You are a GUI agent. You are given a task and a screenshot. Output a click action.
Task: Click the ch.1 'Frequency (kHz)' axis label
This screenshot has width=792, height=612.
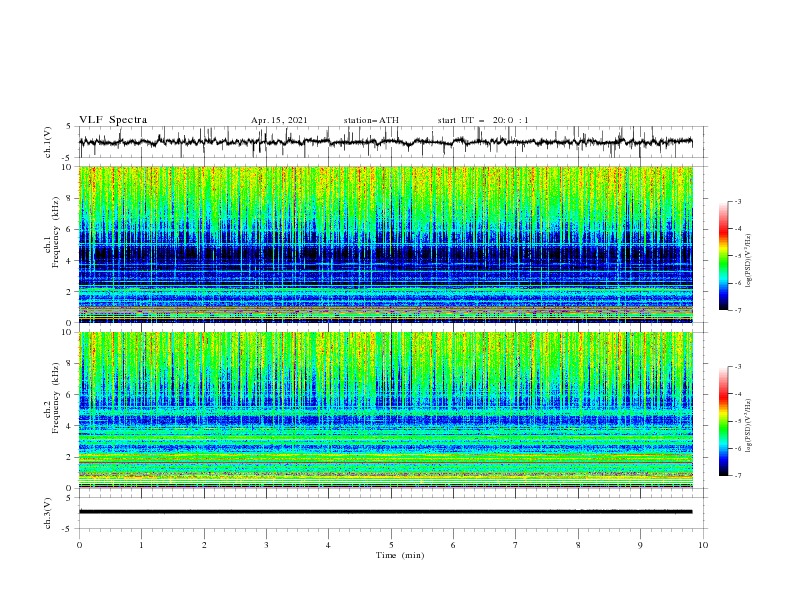tap(55, 232)
